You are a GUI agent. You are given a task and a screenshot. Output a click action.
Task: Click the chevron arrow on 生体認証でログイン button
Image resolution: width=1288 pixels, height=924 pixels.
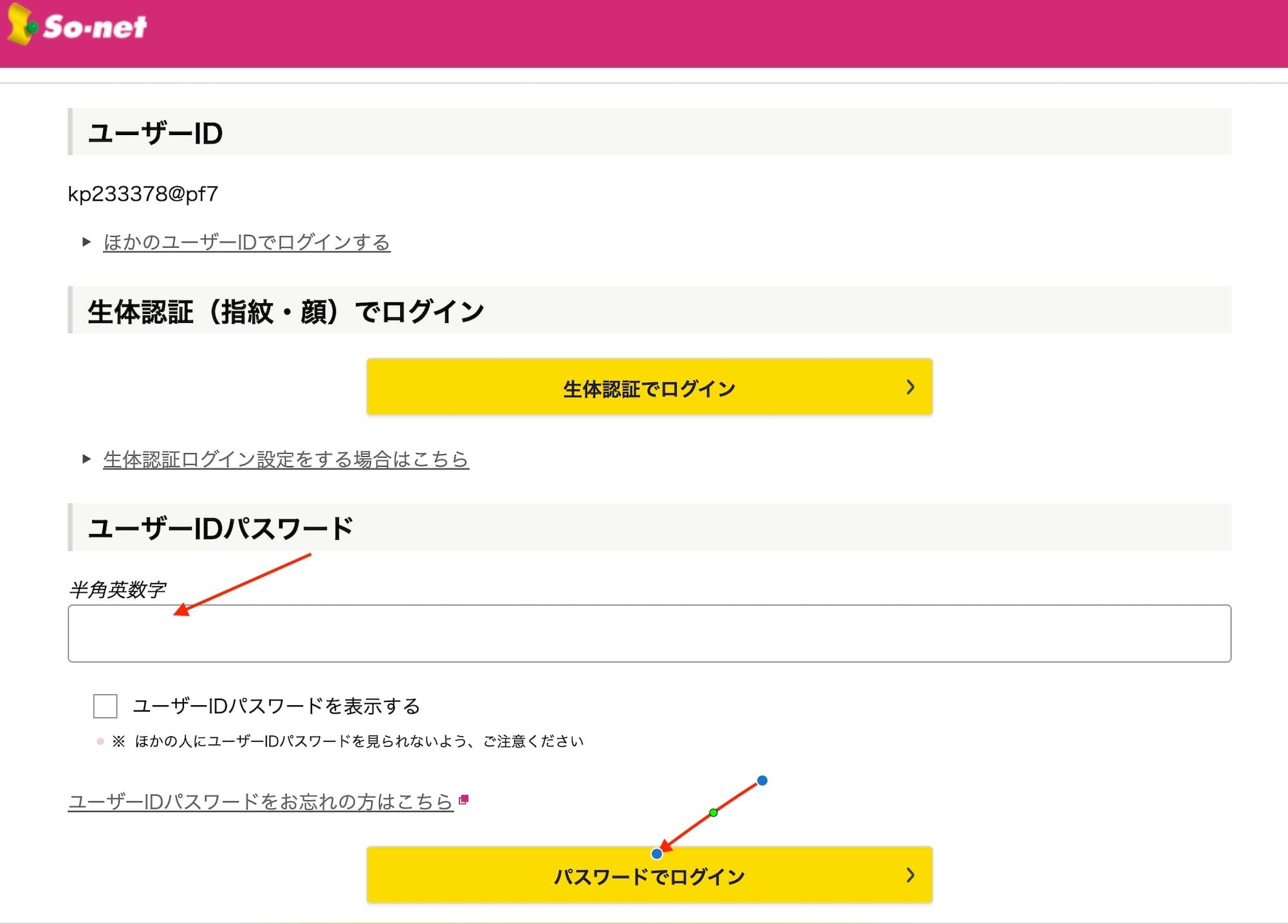(910, 387)
